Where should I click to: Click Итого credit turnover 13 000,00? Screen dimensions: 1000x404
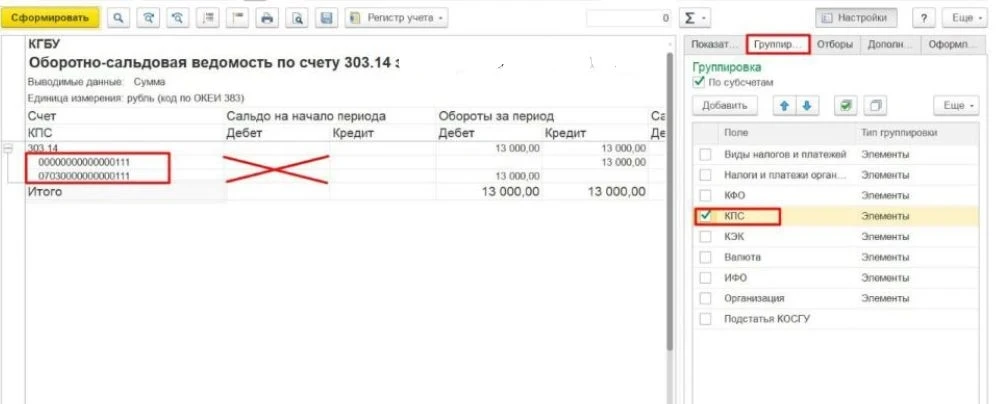616,191
